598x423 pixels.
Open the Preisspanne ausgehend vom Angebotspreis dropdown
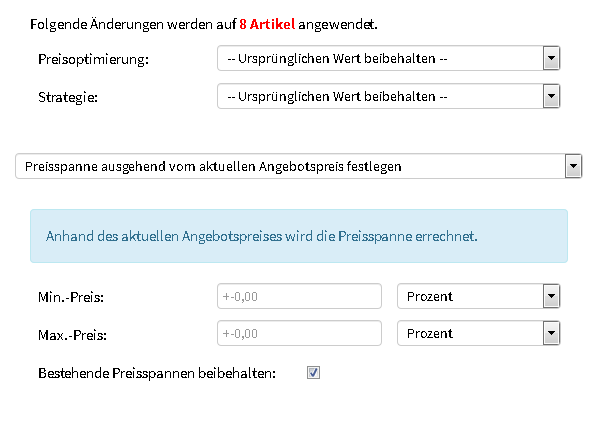click(x=298, y=166)
